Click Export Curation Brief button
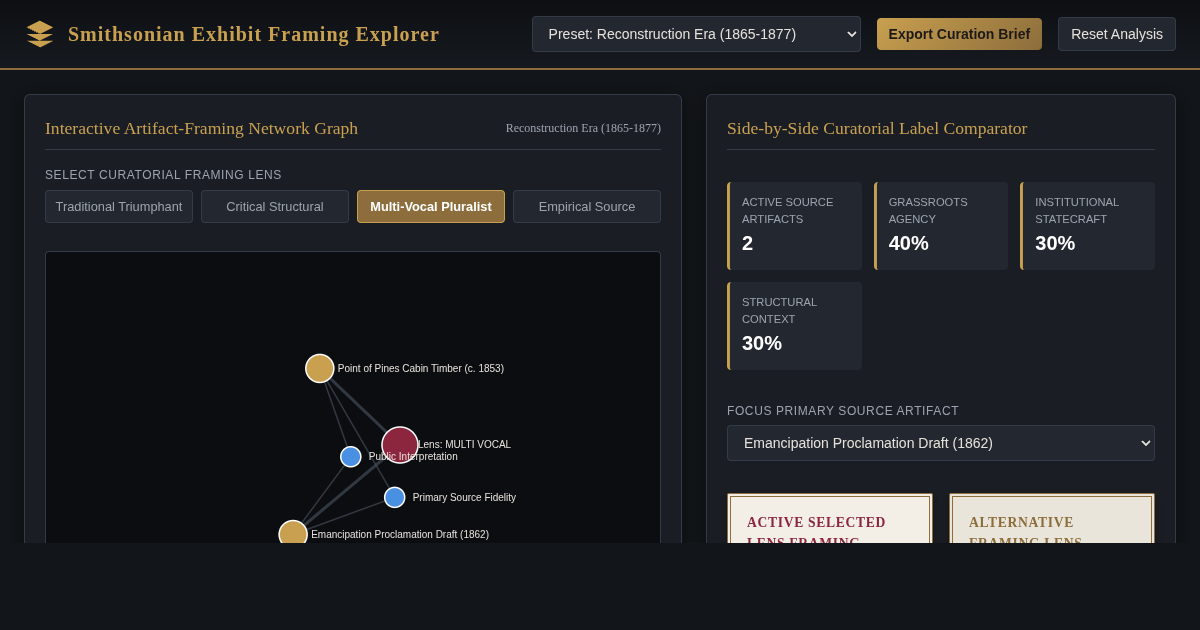Image resolution: width=1200 pixels, height=630 pixels. (959, 34)
